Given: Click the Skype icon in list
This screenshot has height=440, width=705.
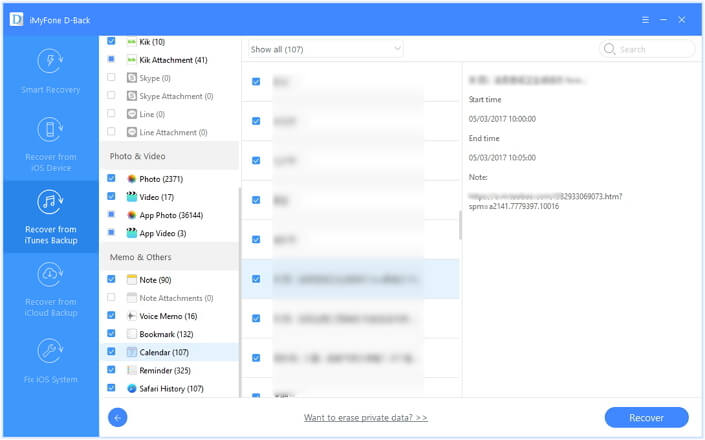Looking at the screenshot, I should [x=131, y=78].
